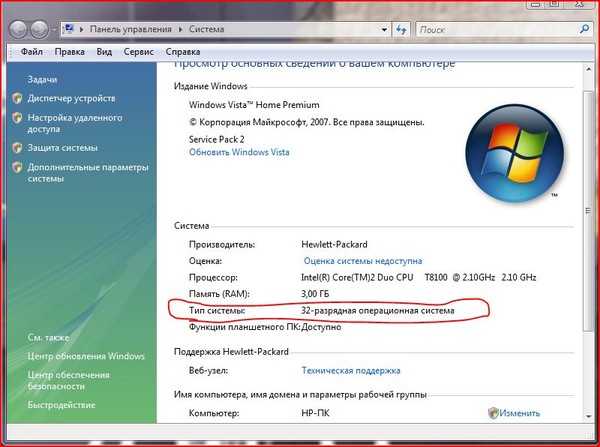
Task: Click the search magnifier icon
Action: click(x=584, y=29)
